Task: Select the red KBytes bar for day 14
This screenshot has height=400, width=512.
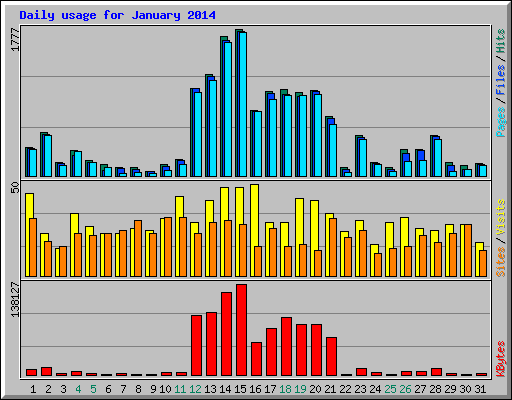Action: pyautogui.click(x=227, y=334)
